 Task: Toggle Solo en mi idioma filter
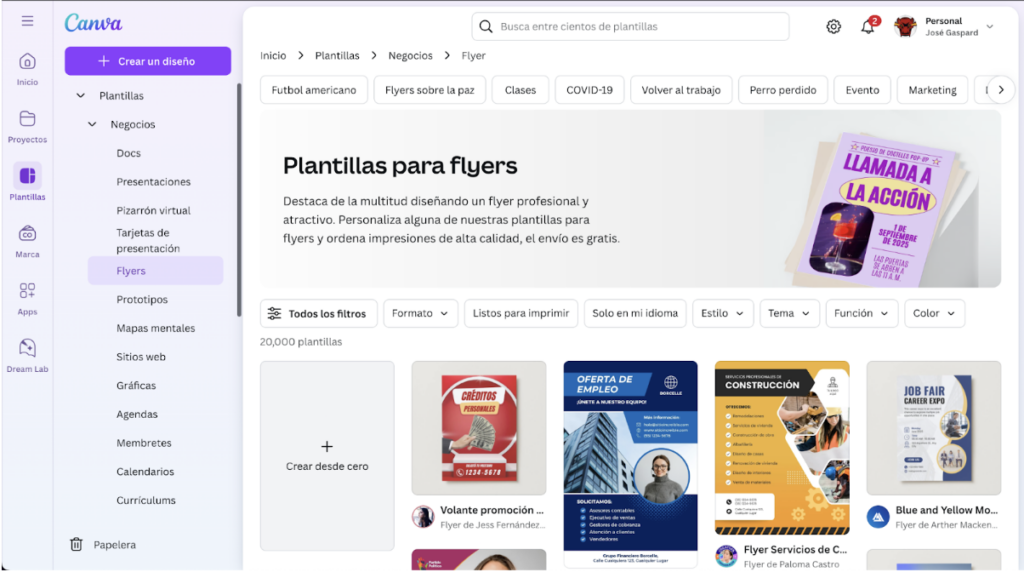(635, 313)
